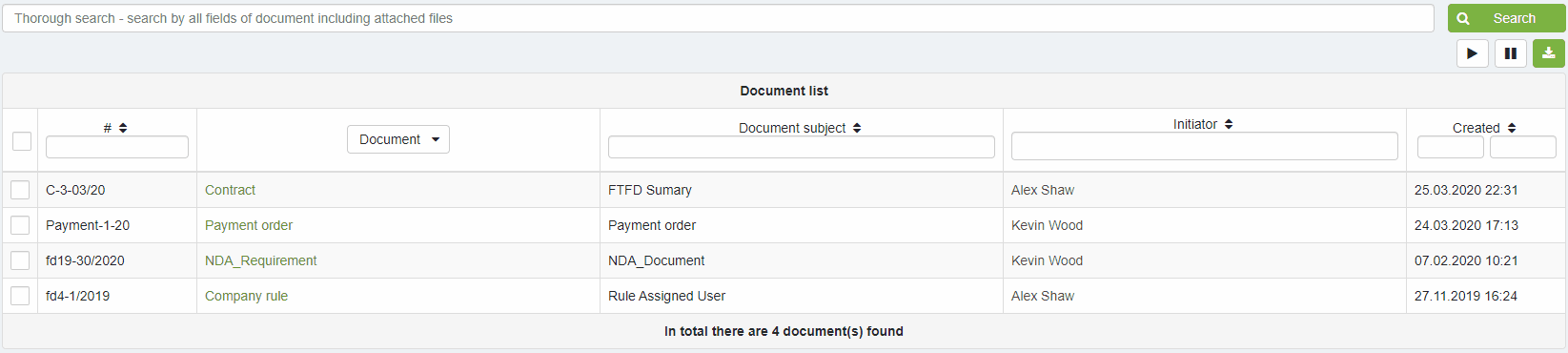Check the fd4-1/2019 row checkbox
The width and height of the screenshot is (1568, 353).
pos(20,296)
